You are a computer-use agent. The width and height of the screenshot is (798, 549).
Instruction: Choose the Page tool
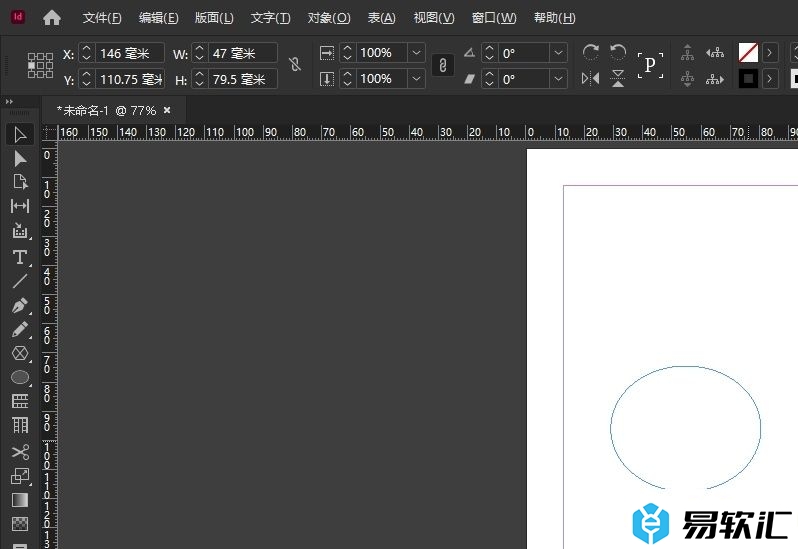coord(20,182)
